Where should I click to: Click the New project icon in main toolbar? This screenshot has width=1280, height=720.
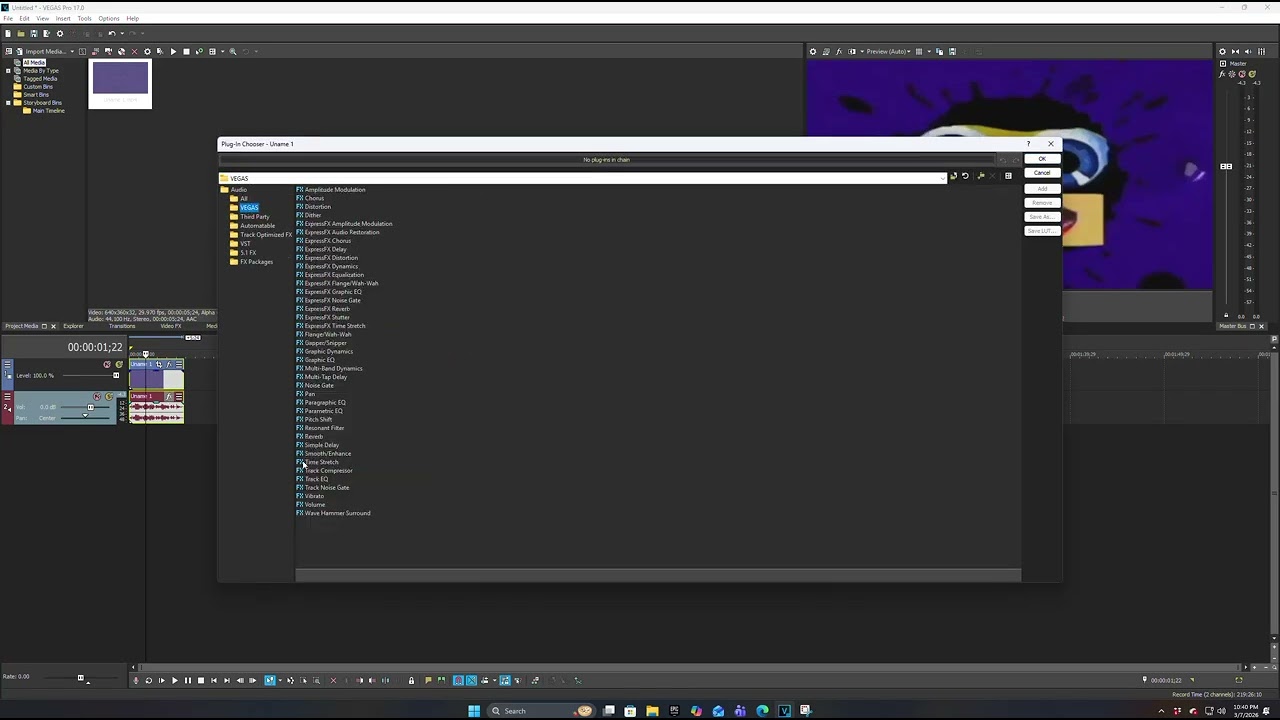point(8,33)
